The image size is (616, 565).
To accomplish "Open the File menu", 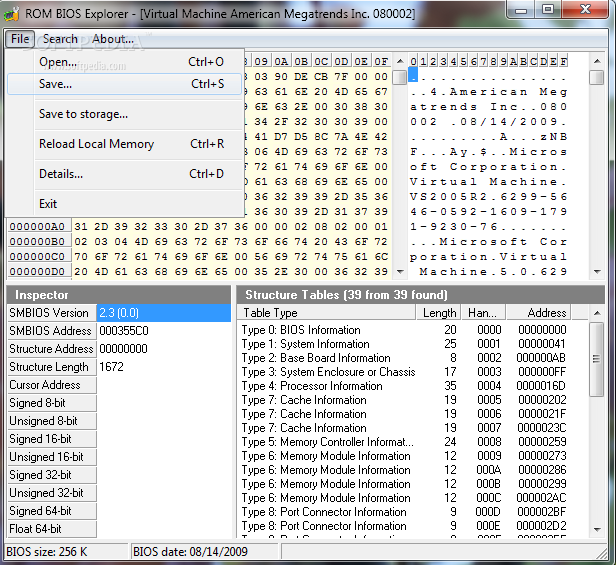I will tap(20, 39).
